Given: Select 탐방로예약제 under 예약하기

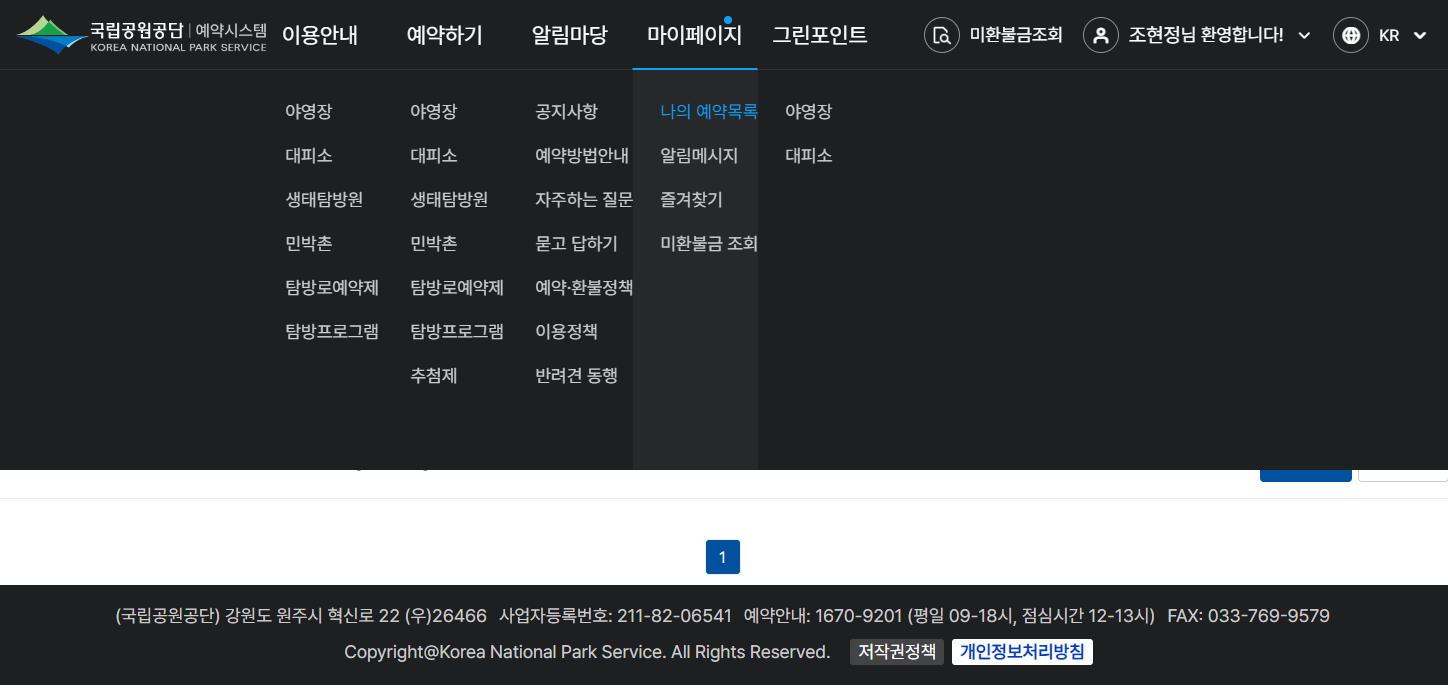Looking at the screenshot, I should [x=457, y=288].
